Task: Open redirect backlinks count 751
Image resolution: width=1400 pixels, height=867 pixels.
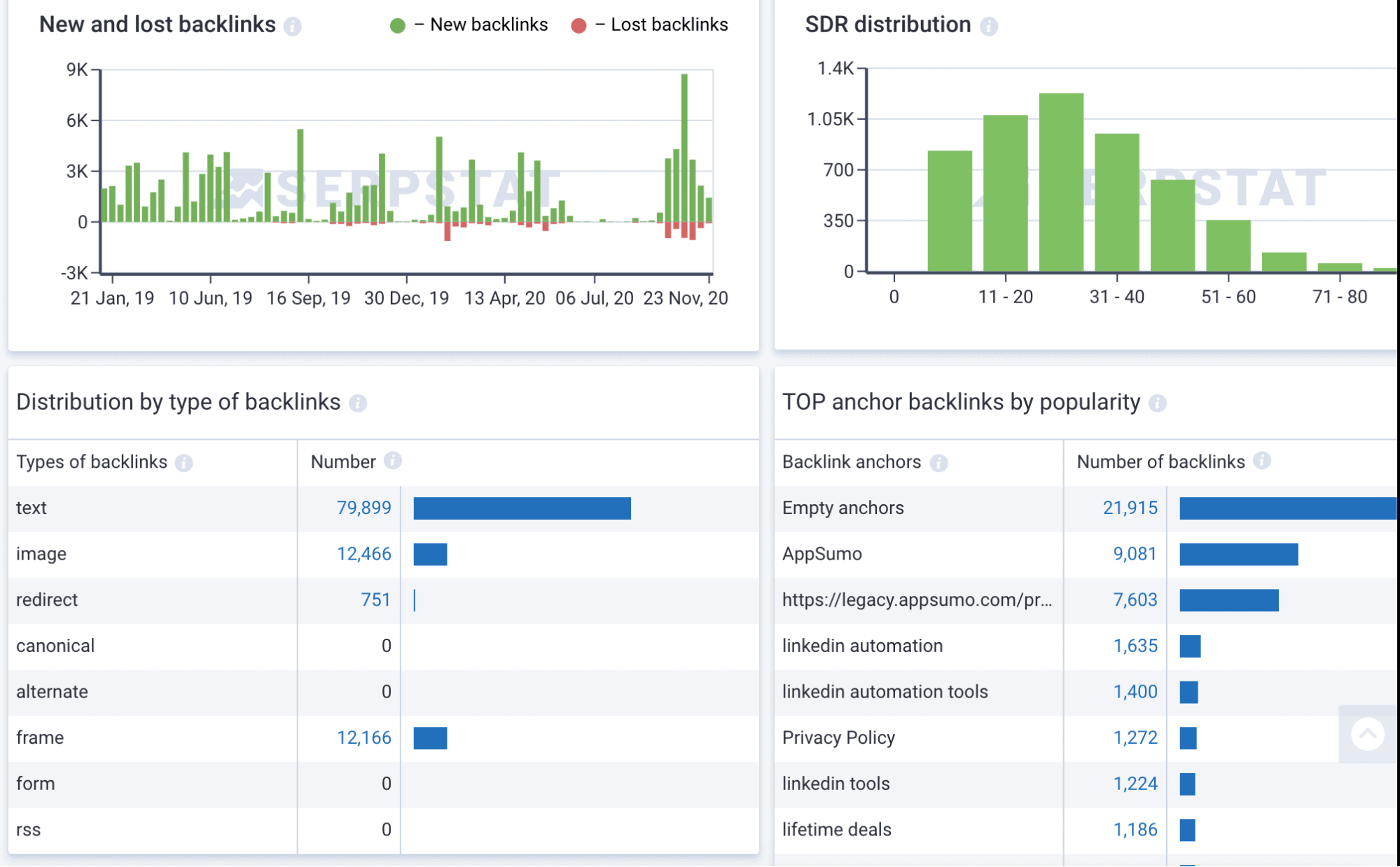Action: point(375,600)
